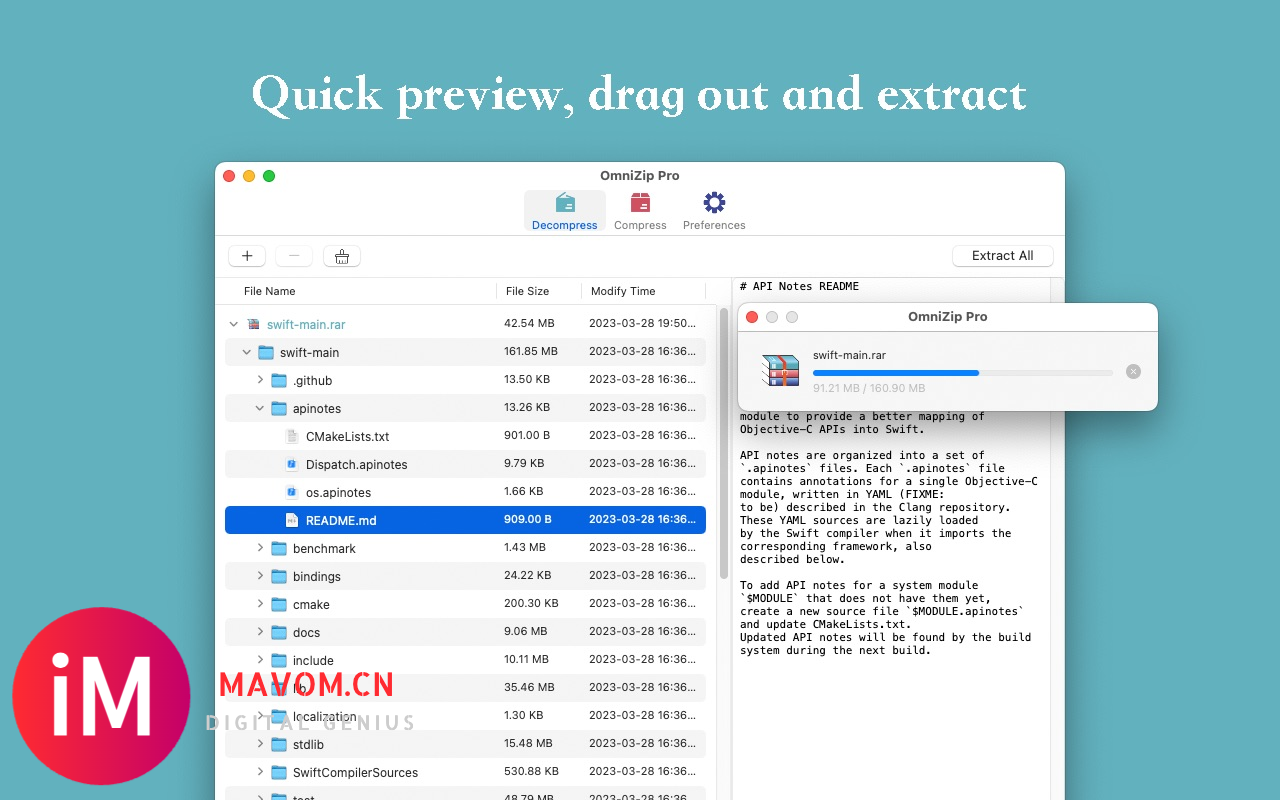Viewport: 1280px width, 800px height.
Task: Click the extraction progress bar
Action: click(x=962, y=372)
